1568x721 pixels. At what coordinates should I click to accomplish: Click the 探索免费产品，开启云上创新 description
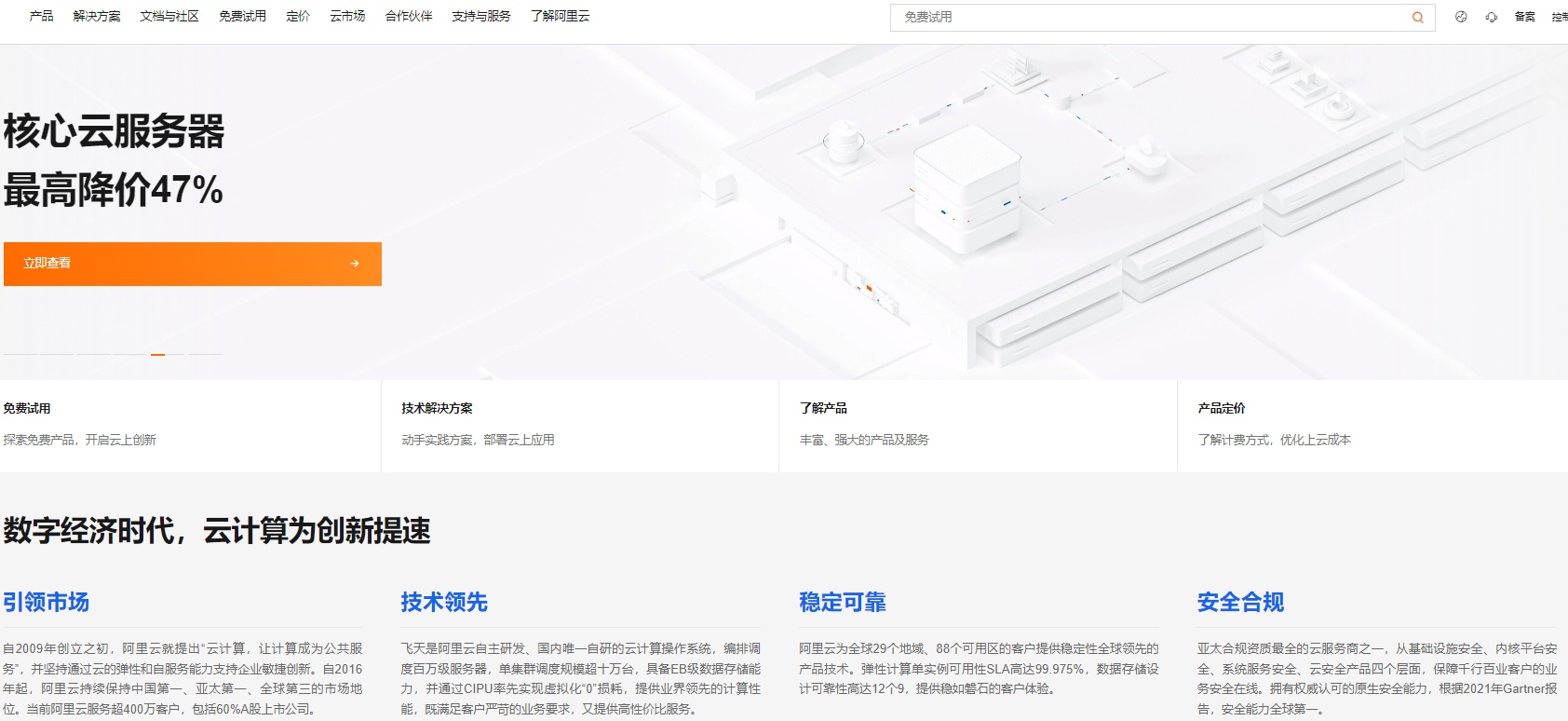(x=80, y=440)
